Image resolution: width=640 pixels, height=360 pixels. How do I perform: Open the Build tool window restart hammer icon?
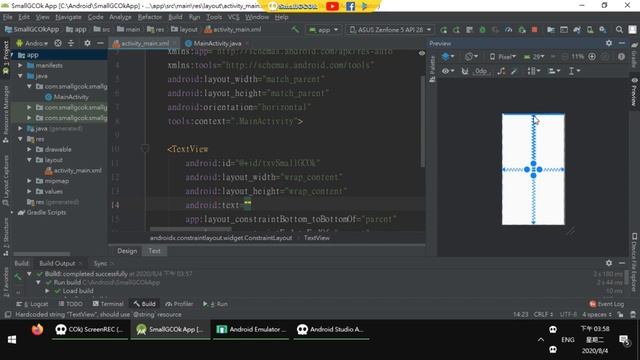18,277
